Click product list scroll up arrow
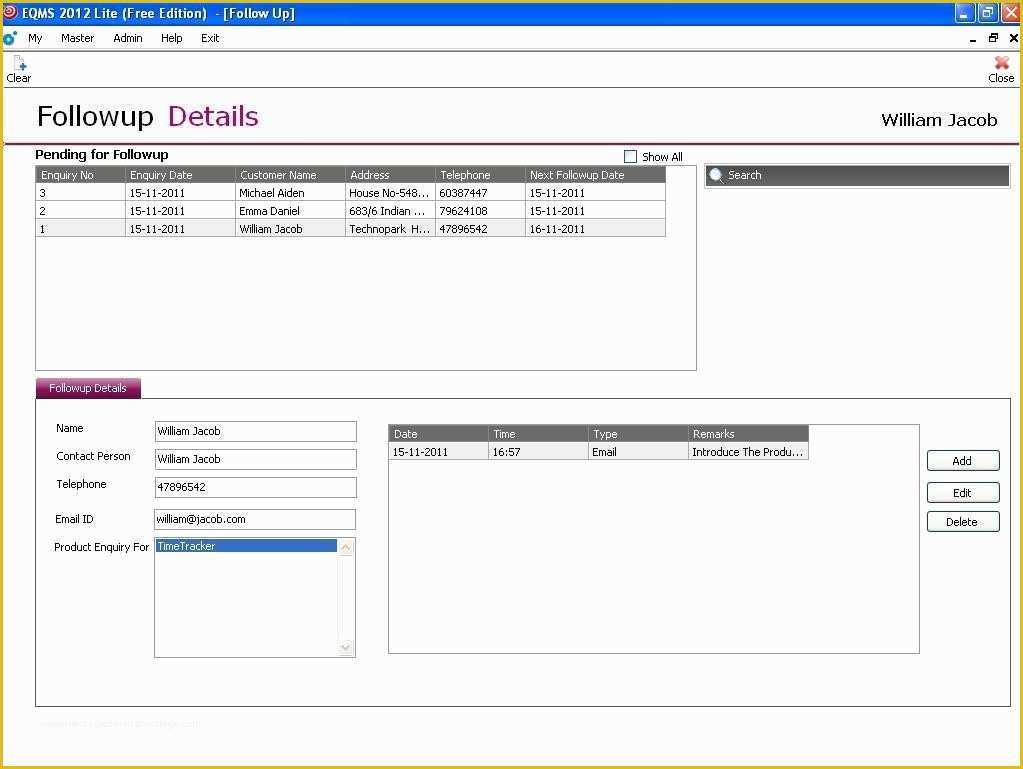Screen dimensions: 1023x769 click(x=346, y=548)
